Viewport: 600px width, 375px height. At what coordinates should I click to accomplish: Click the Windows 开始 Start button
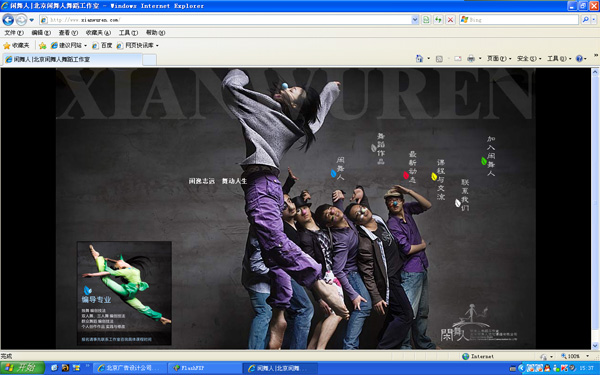[22, 368]
